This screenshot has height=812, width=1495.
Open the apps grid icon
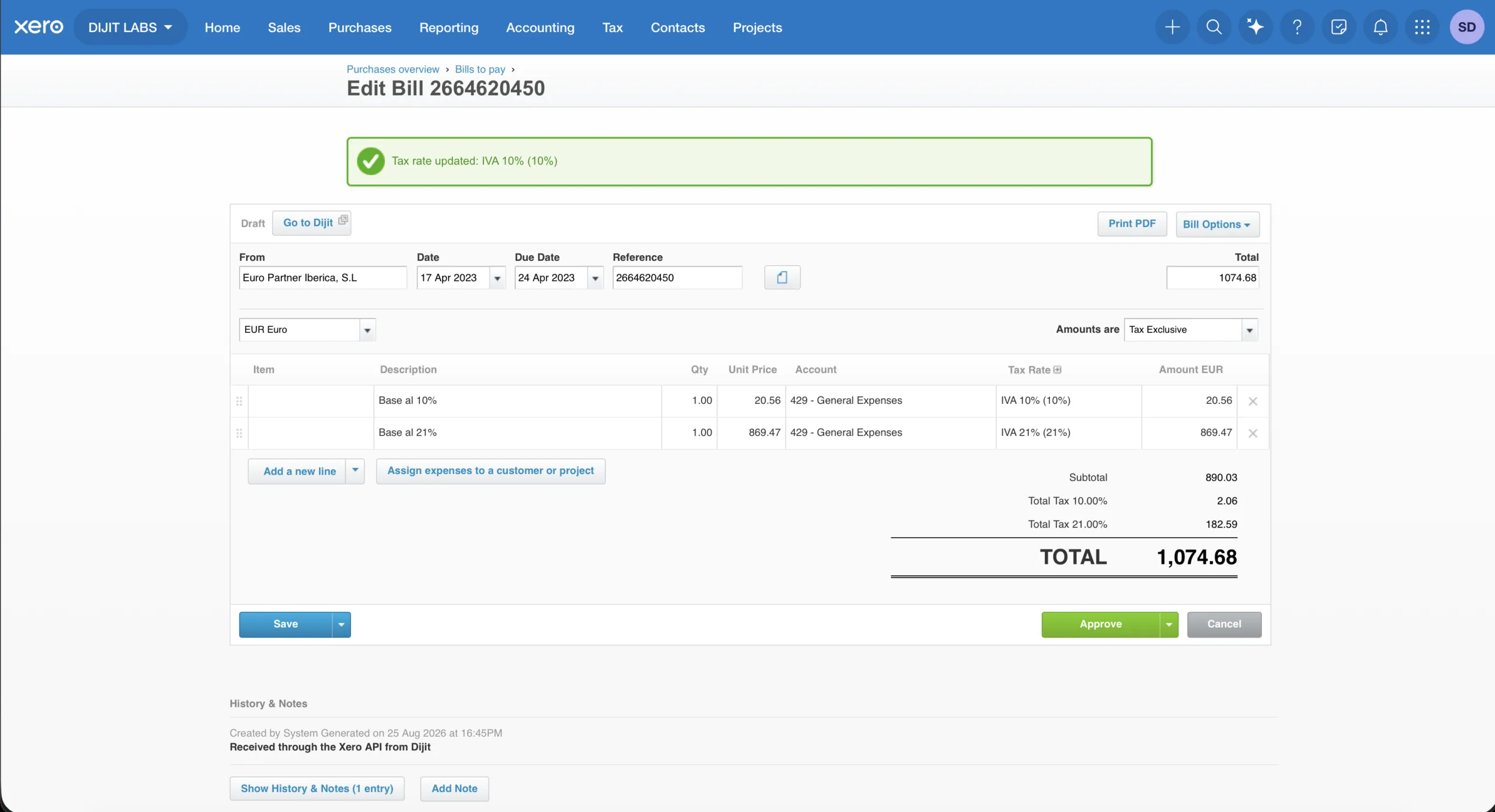click(x=1422, y=27)
